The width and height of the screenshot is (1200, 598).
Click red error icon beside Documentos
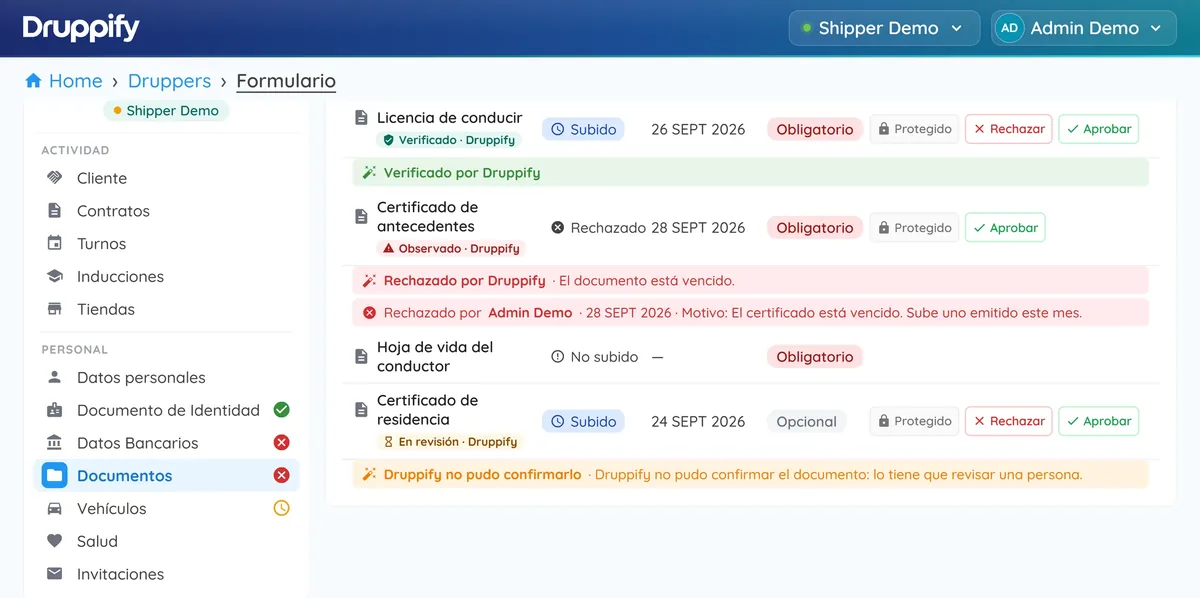tap(282, 476)
